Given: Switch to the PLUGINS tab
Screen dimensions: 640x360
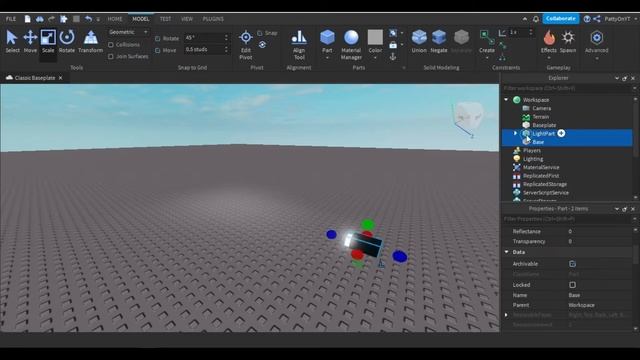Looking at the screenshot, I should tap(213, 19).
